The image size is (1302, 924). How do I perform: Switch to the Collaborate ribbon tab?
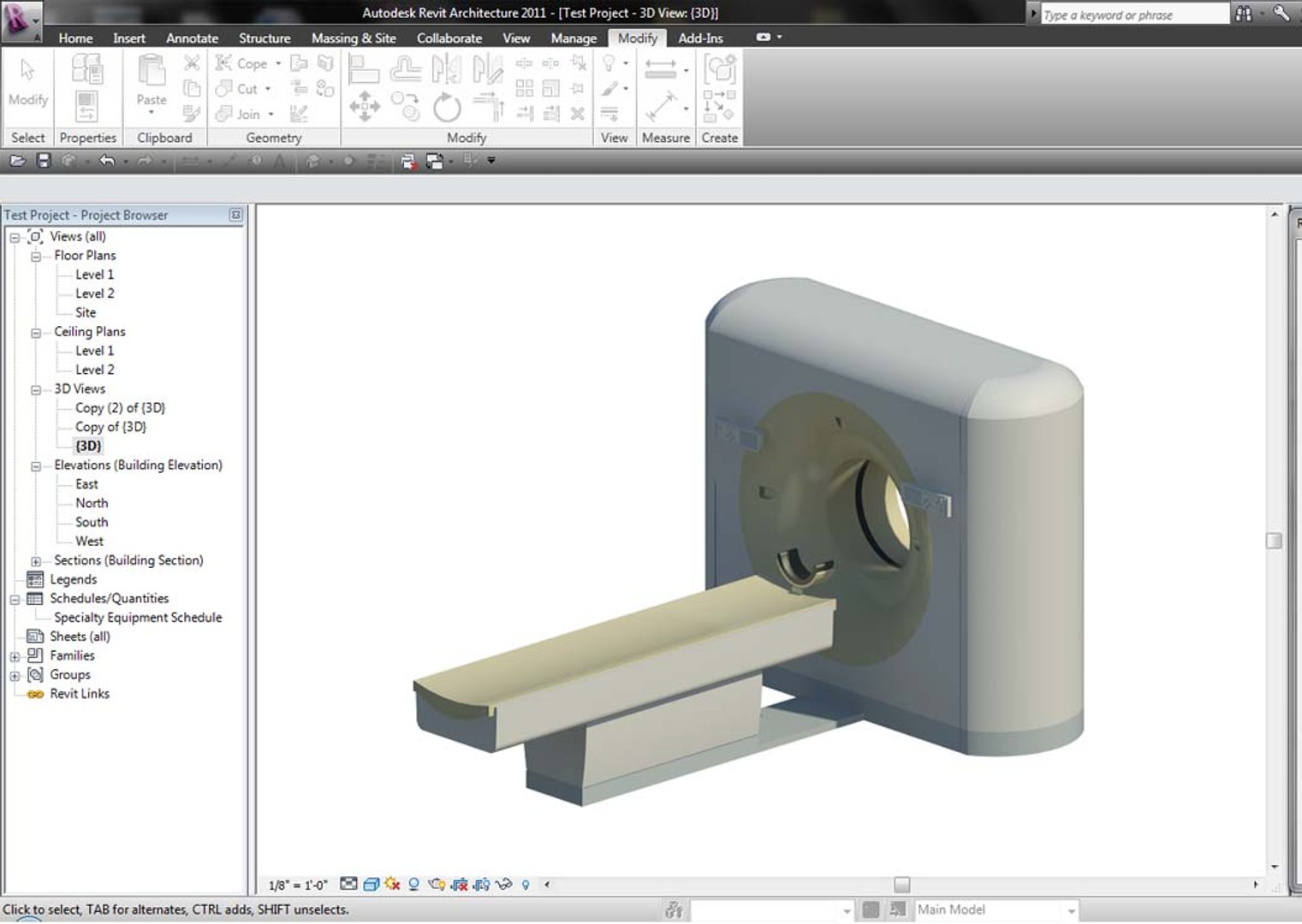pyautogui.click(x=449, y=38)
